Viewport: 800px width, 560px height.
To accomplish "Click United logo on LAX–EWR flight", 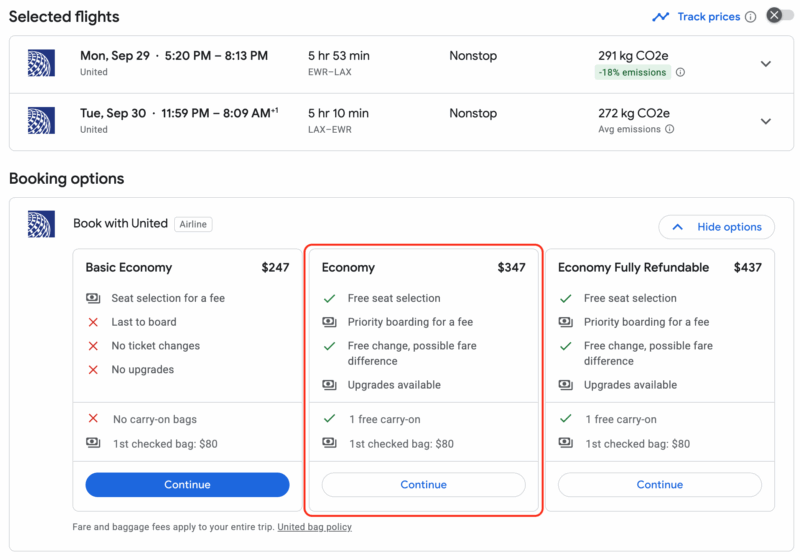I will [x=41, y=120].
